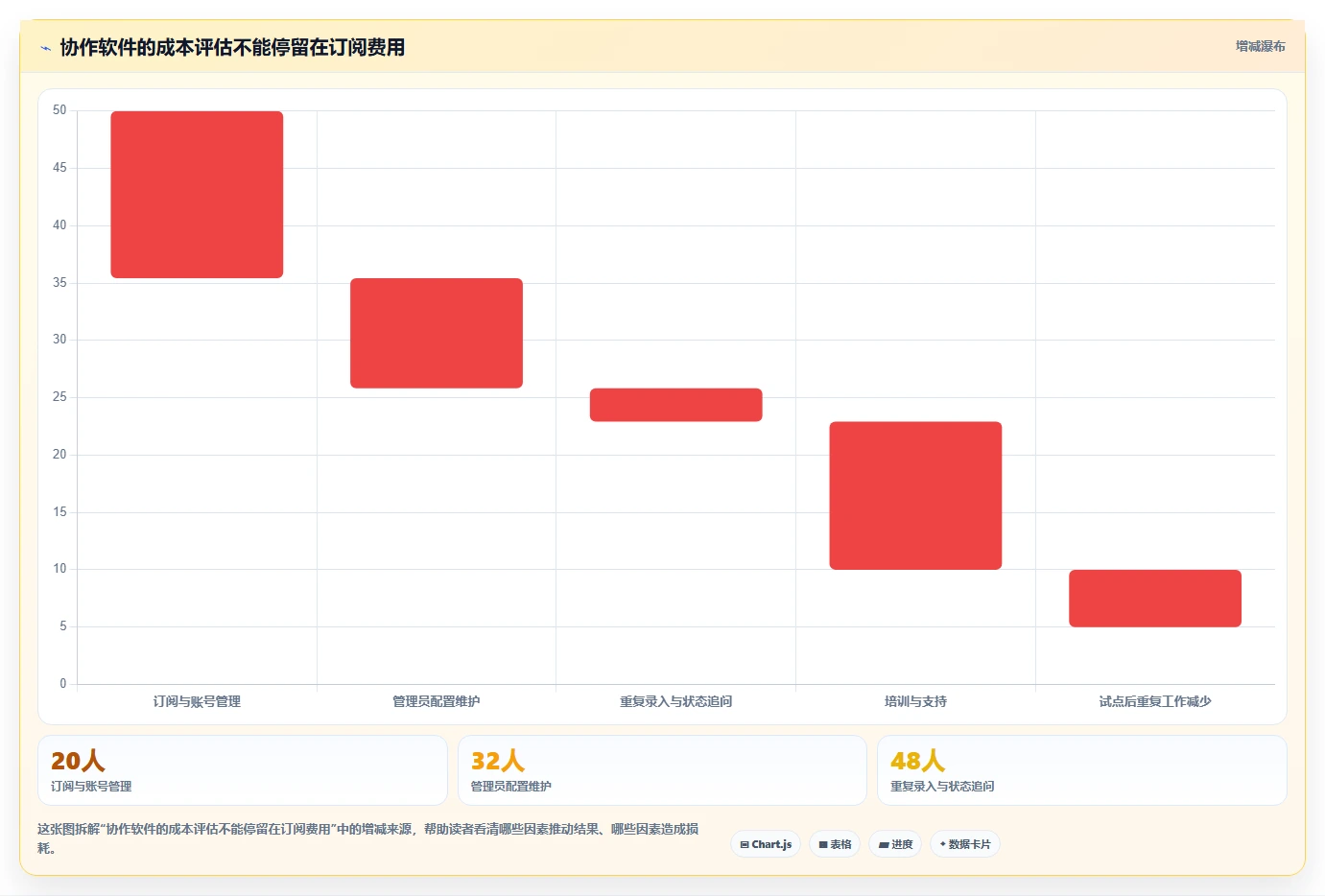Click the 增减瀑布 label in the header

[1260, 46]
